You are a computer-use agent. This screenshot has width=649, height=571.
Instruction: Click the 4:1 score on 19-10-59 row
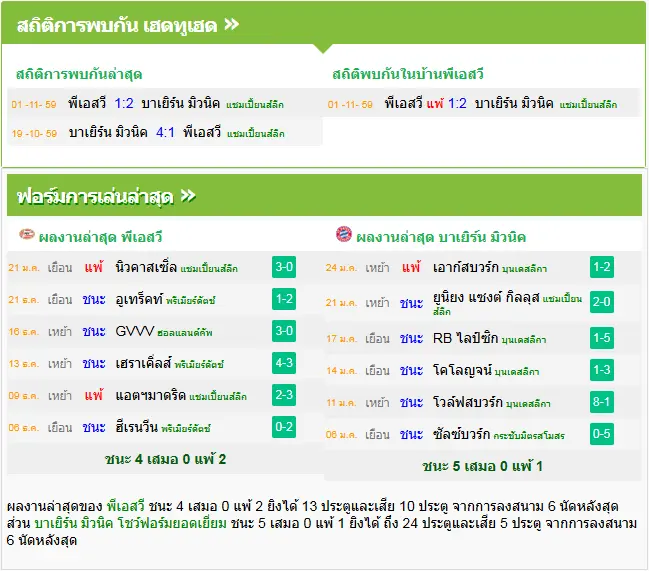click(x=165, y=132)
